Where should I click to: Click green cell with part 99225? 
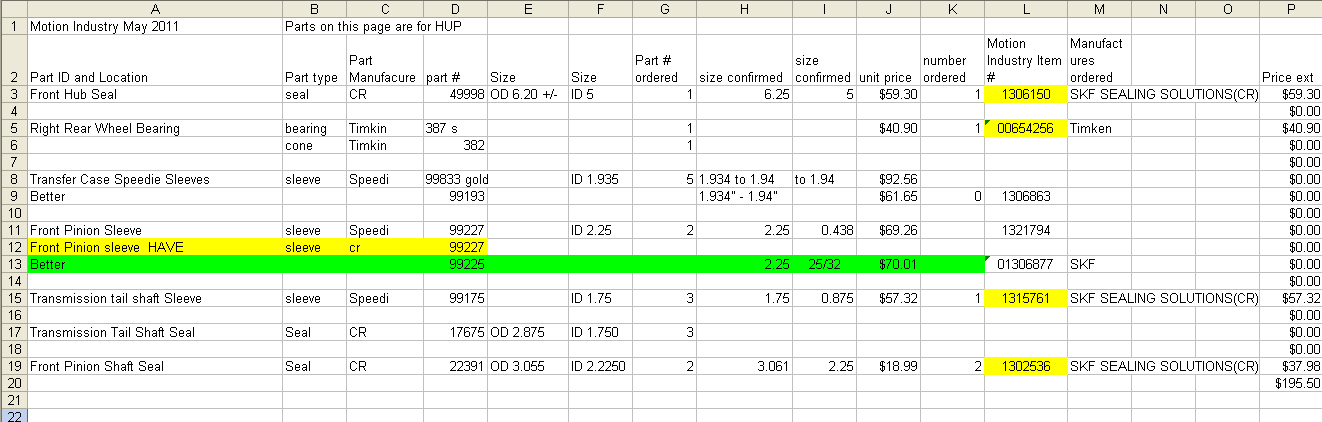(455, 264)
